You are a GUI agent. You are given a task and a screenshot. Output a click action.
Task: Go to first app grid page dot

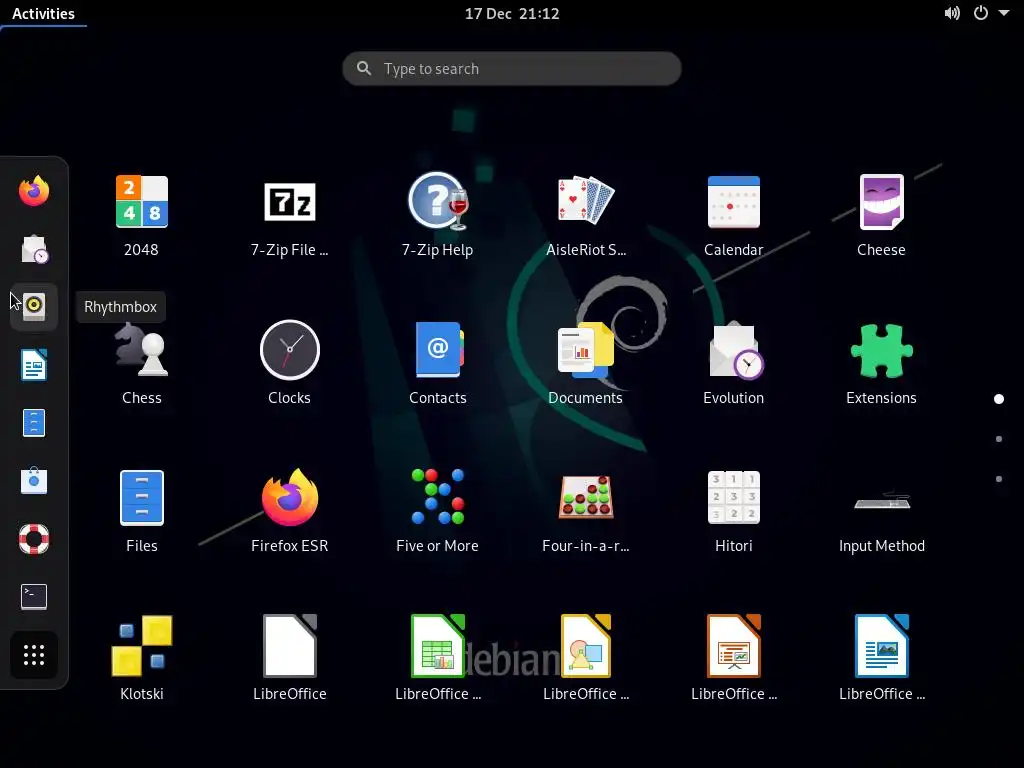[999, 399]
